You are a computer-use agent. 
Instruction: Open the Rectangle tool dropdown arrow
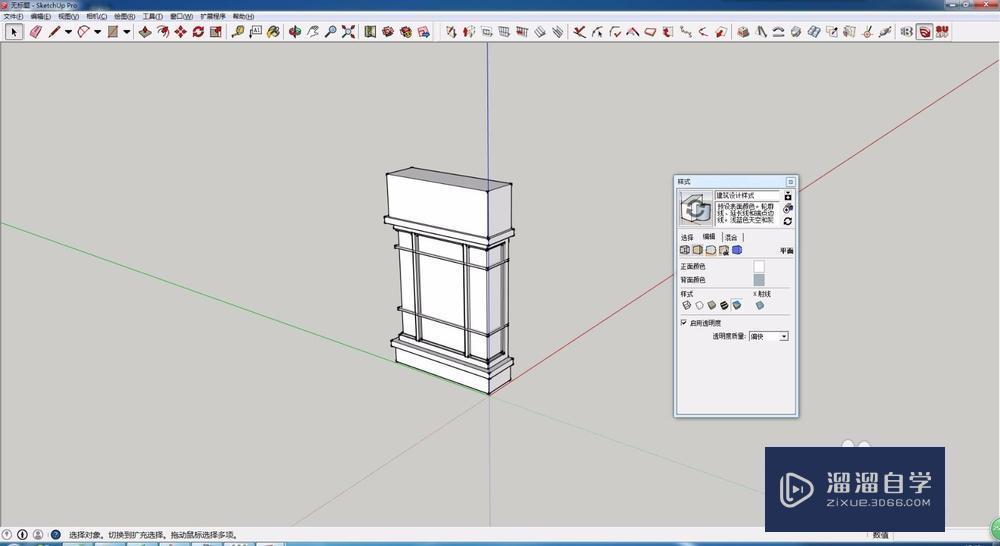[x=126, y=31]
